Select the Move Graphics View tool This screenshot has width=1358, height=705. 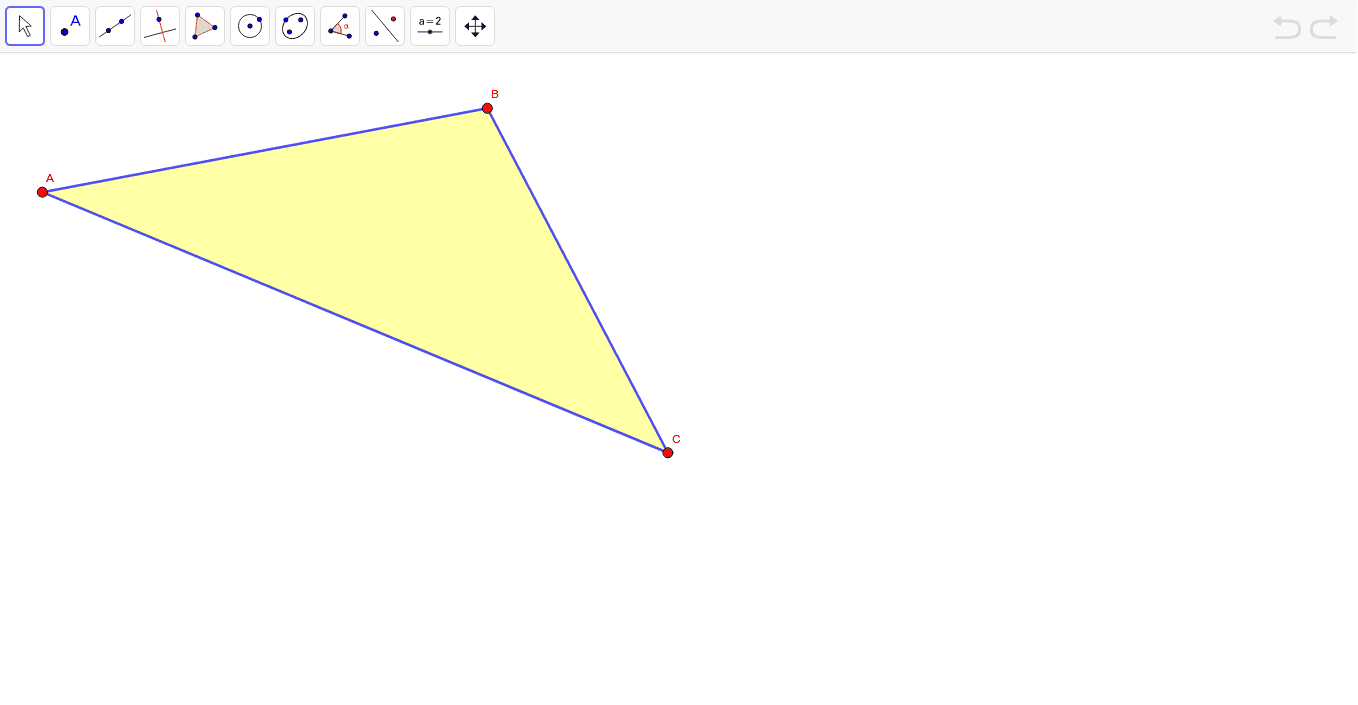pyautogui.click(x=475, y=26)
